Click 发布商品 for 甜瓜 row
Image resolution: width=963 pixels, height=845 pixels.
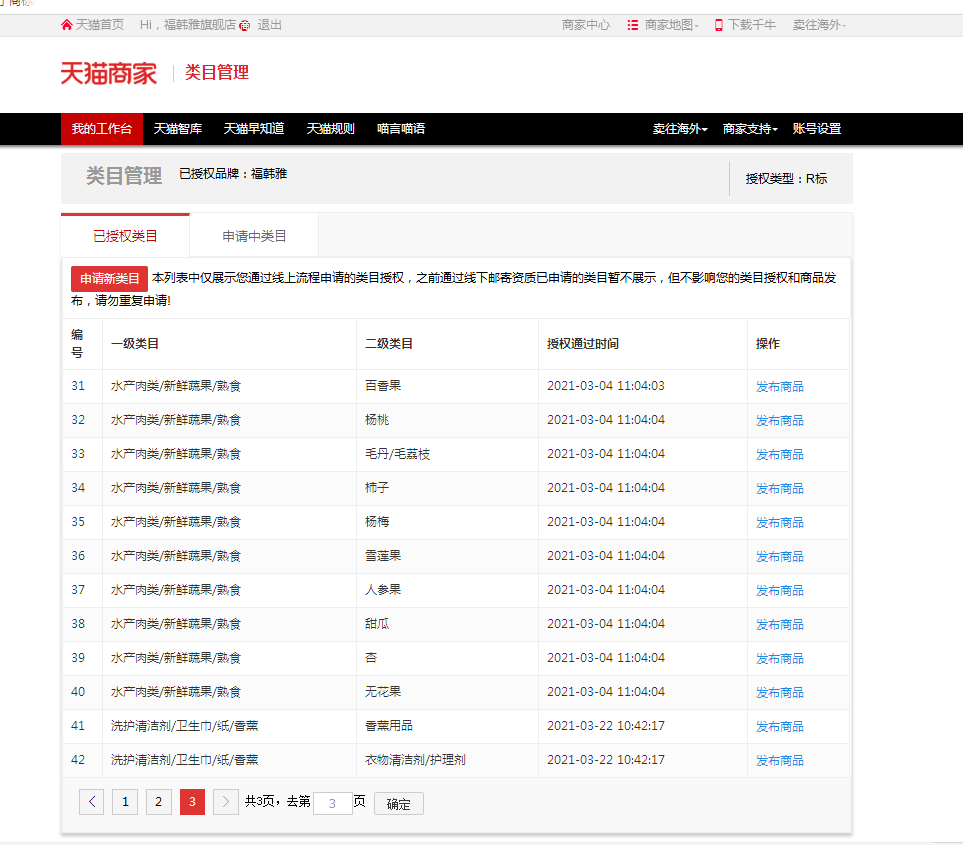tap(779, 625)
